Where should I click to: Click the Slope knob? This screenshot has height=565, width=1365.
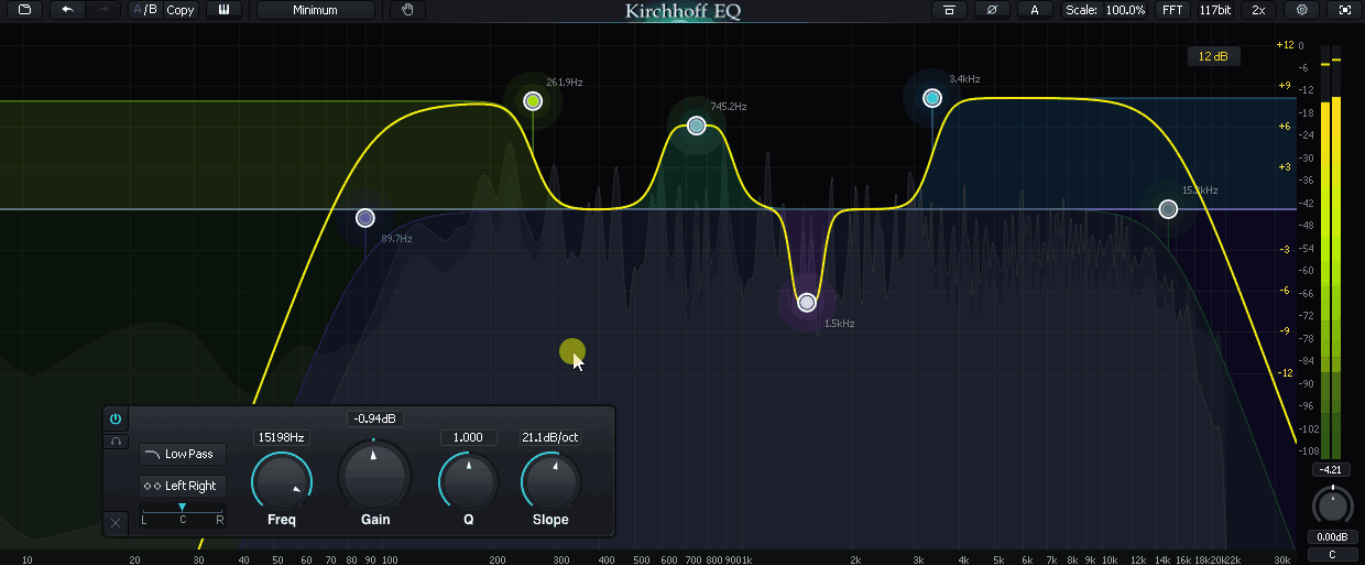pos(551,482)
